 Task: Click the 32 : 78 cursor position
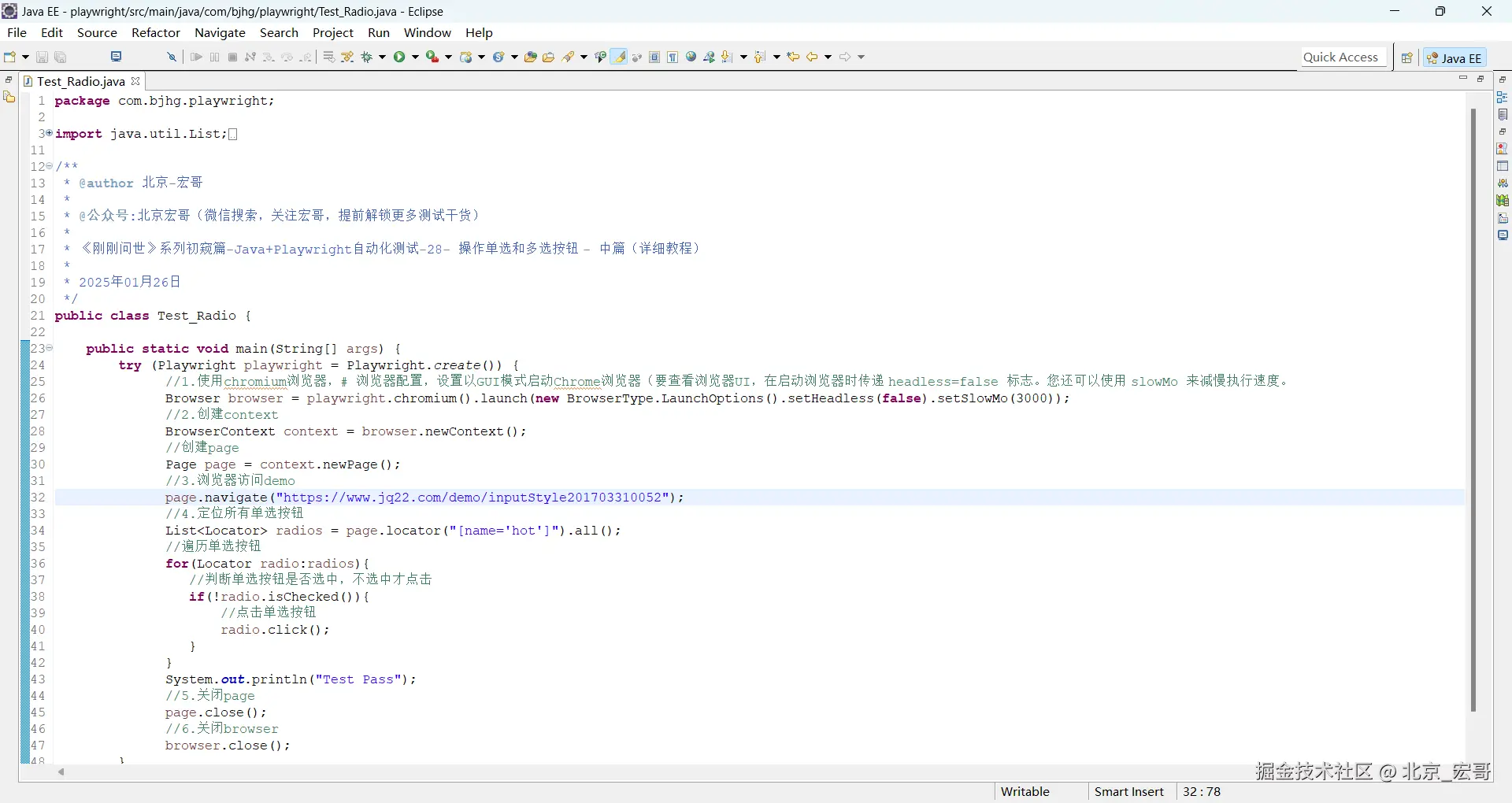(x=1202, y=792)
